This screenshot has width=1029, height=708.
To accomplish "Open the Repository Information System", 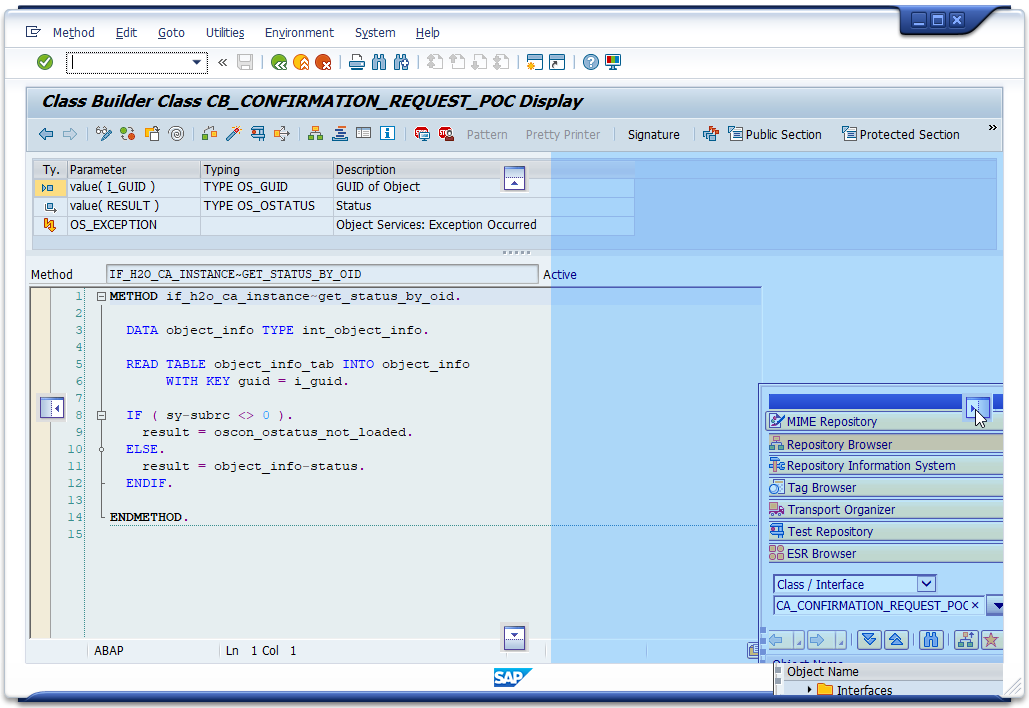I will tap(885, 466).
